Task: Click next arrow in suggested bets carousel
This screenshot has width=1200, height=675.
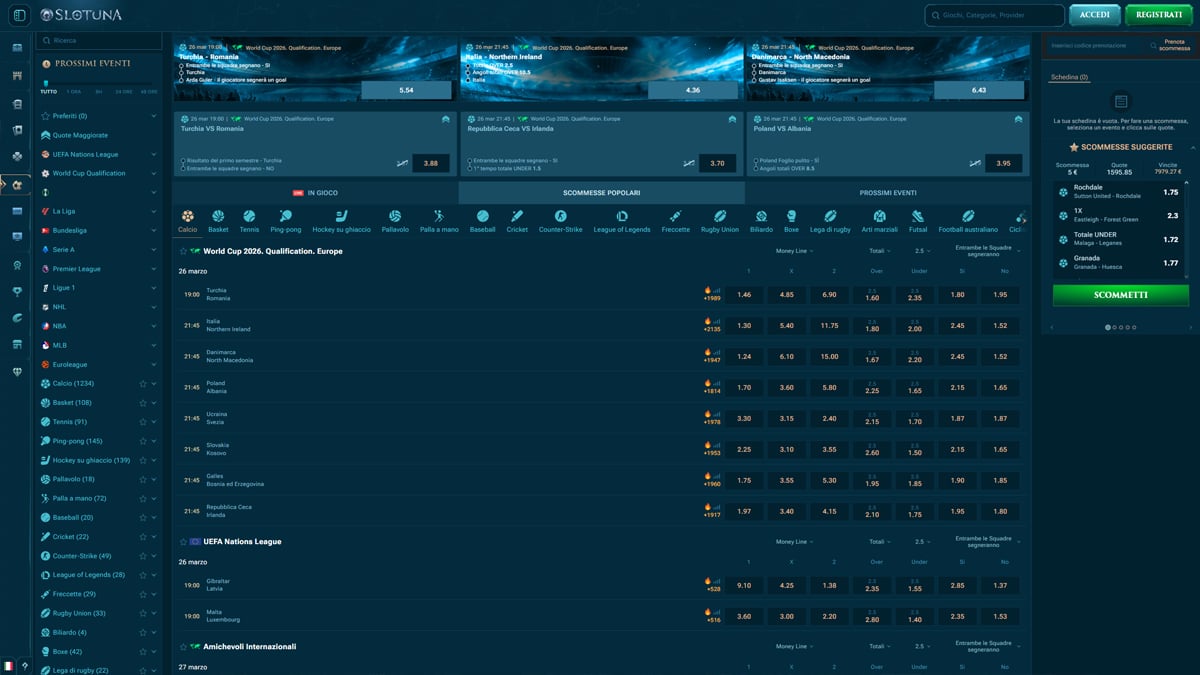Action: pos(1190,327)
